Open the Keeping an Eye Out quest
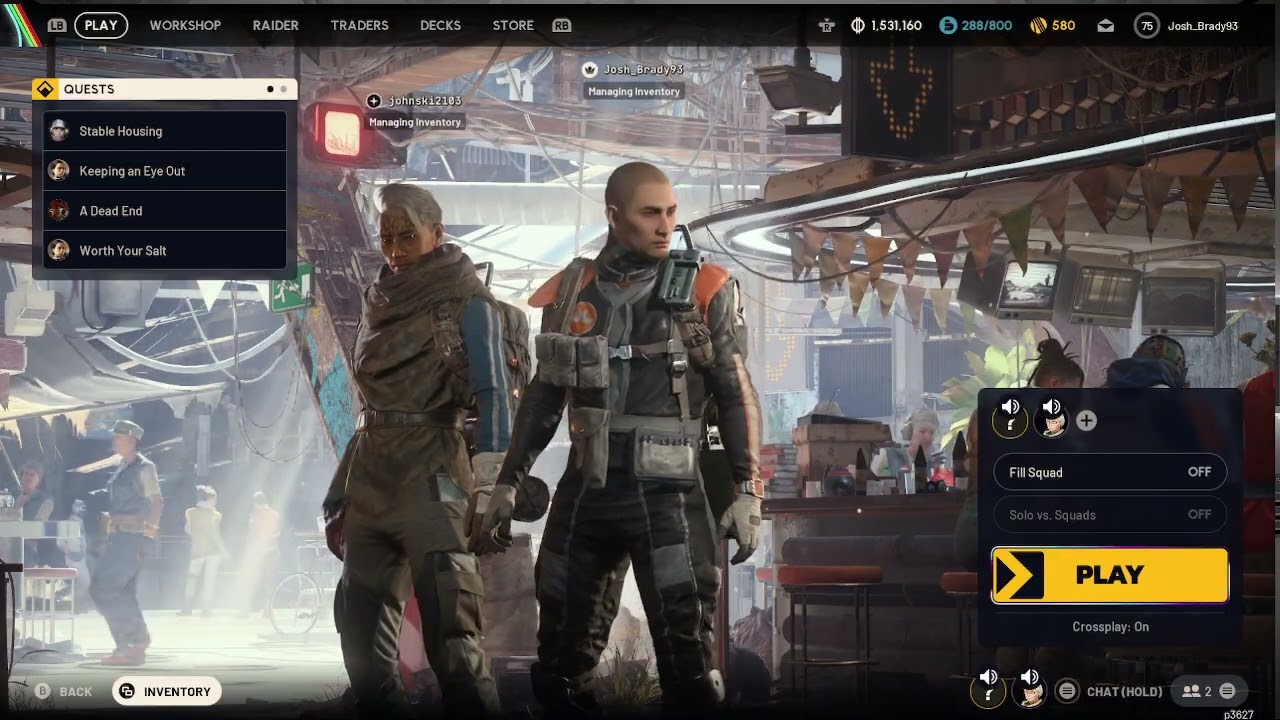This screenshot has height=720, width=1280. 165,171
